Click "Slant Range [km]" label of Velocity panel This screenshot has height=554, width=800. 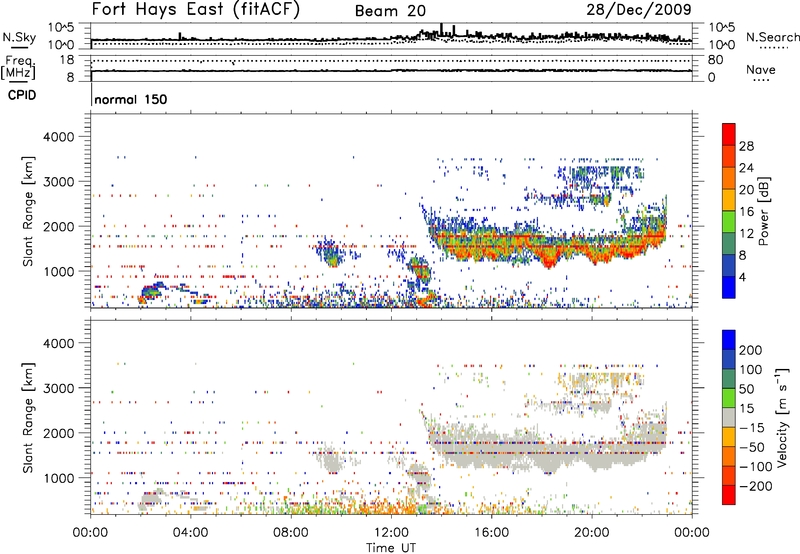click(28, 418)
